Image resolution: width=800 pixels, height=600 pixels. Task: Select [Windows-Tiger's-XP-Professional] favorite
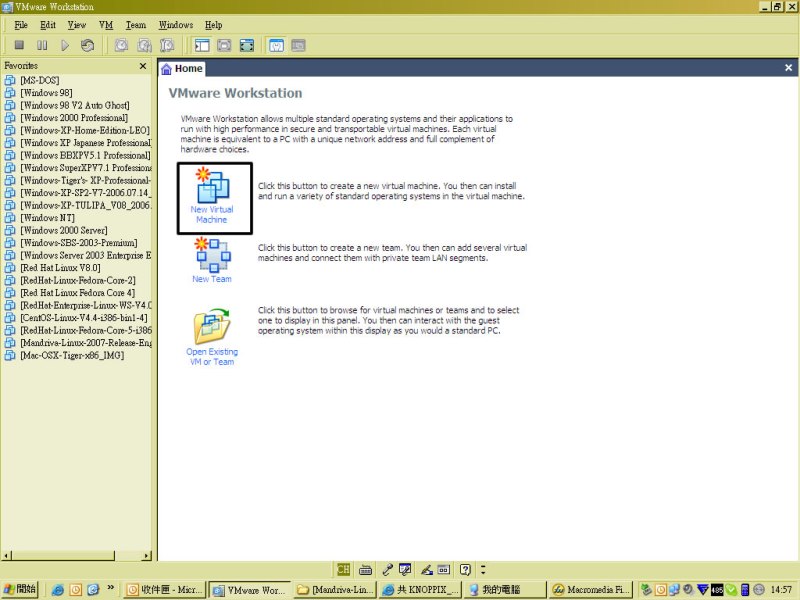click(85, 180)
